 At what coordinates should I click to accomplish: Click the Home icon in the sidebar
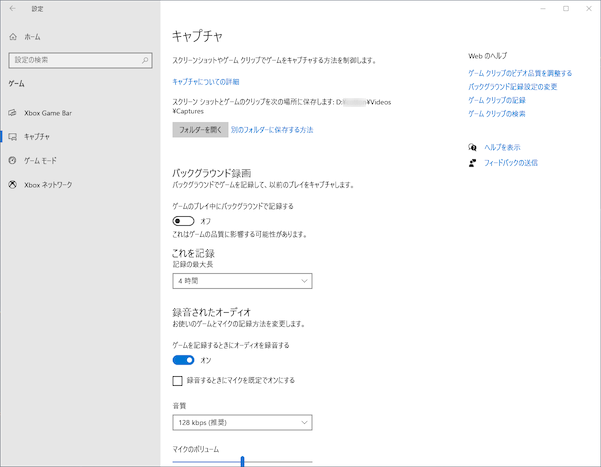[x=12, y=36]
